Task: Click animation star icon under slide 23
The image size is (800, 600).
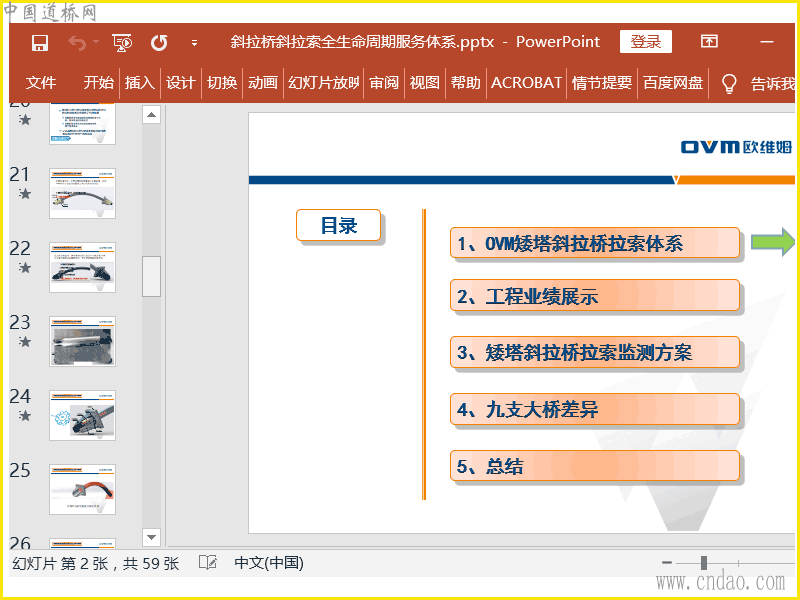Action: (24, 342)
